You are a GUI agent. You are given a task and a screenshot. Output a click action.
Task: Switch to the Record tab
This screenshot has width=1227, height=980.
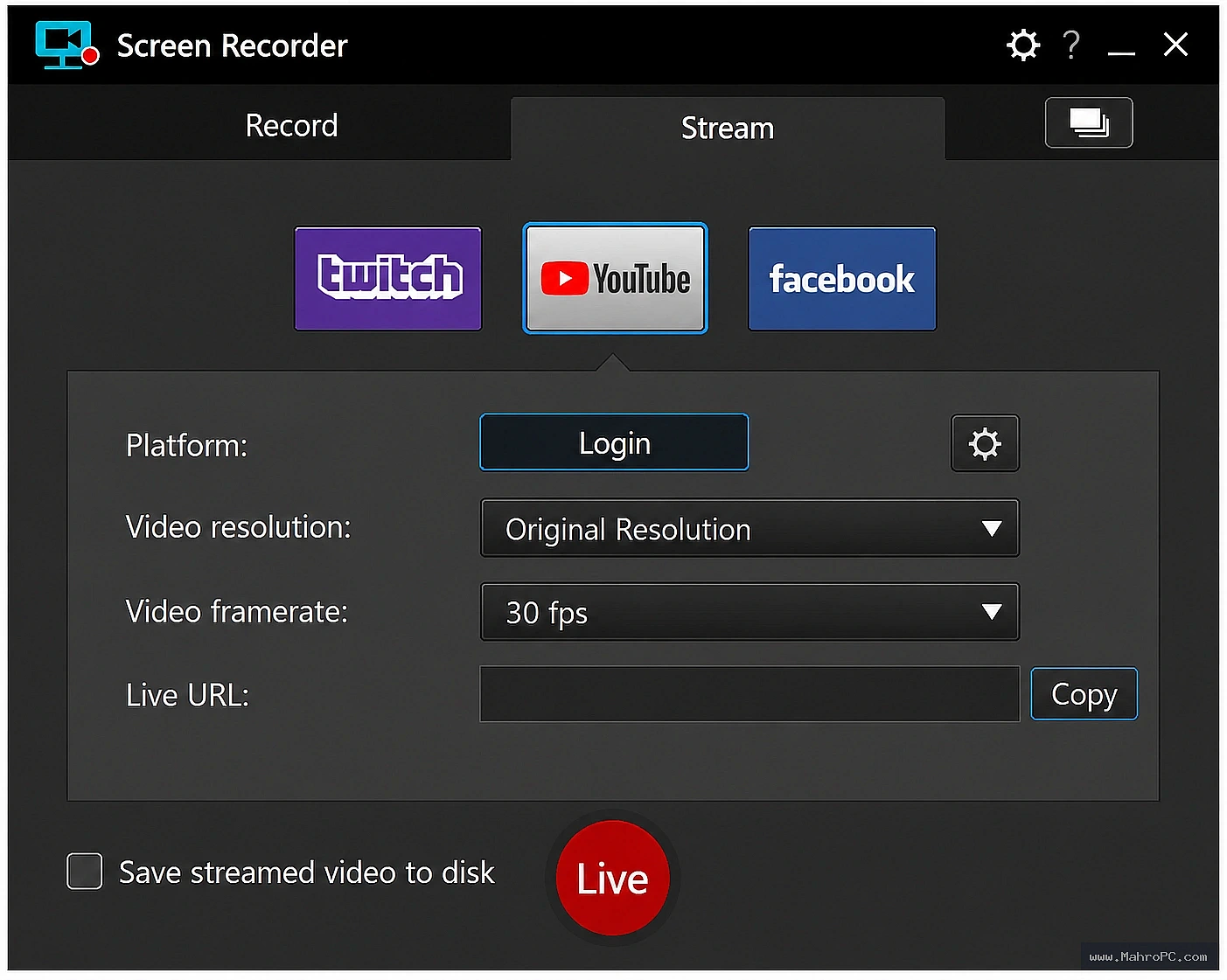click(291, 125)
